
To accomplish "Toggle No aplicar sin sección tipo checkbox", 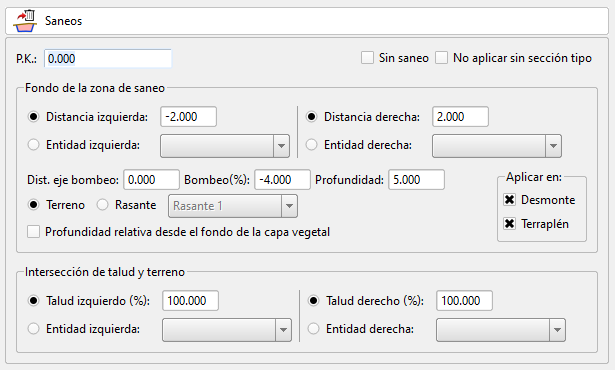I will 441,58.
